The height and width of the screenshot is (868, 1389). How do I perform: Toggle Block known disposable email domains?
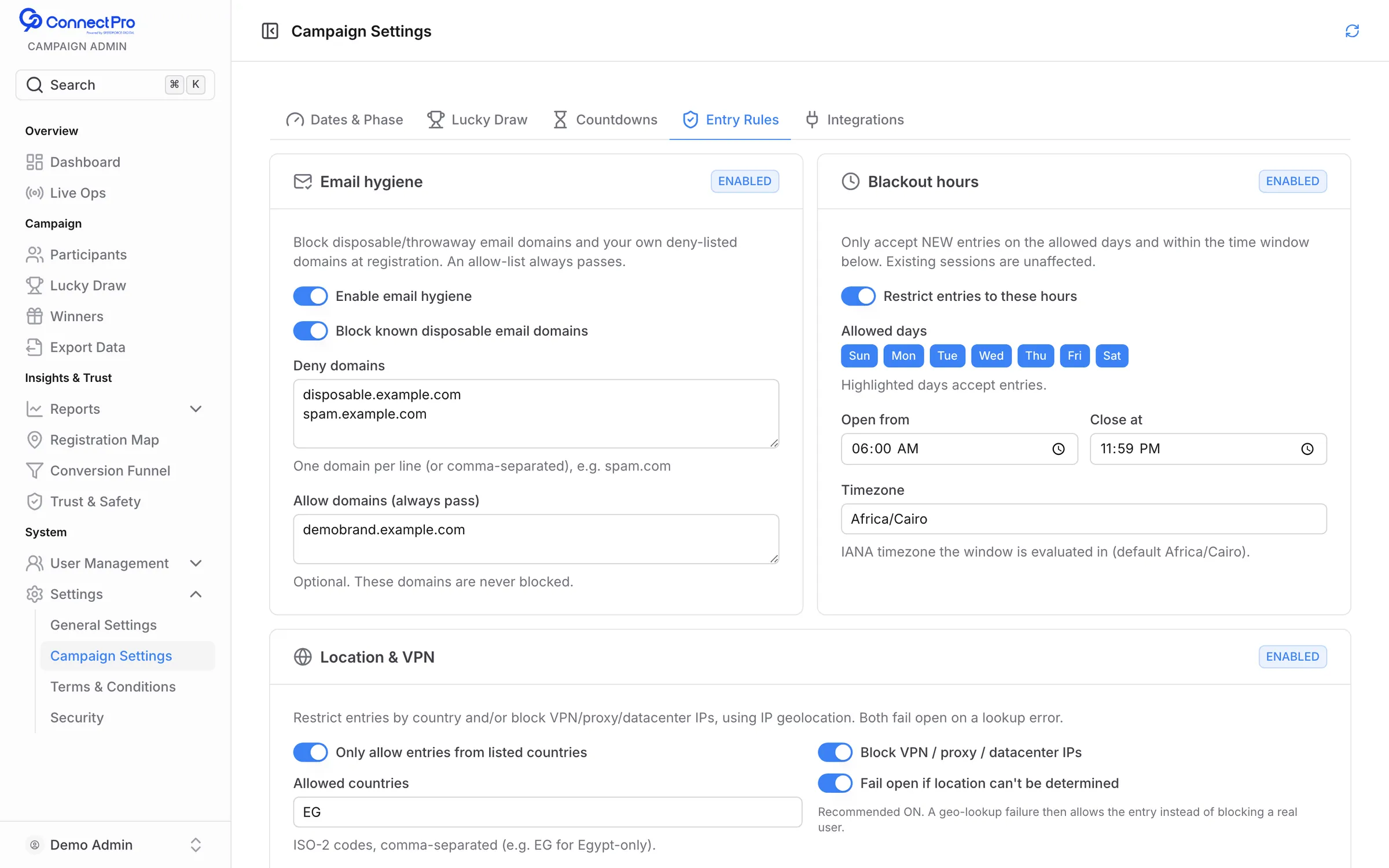[x=310, y=331]
